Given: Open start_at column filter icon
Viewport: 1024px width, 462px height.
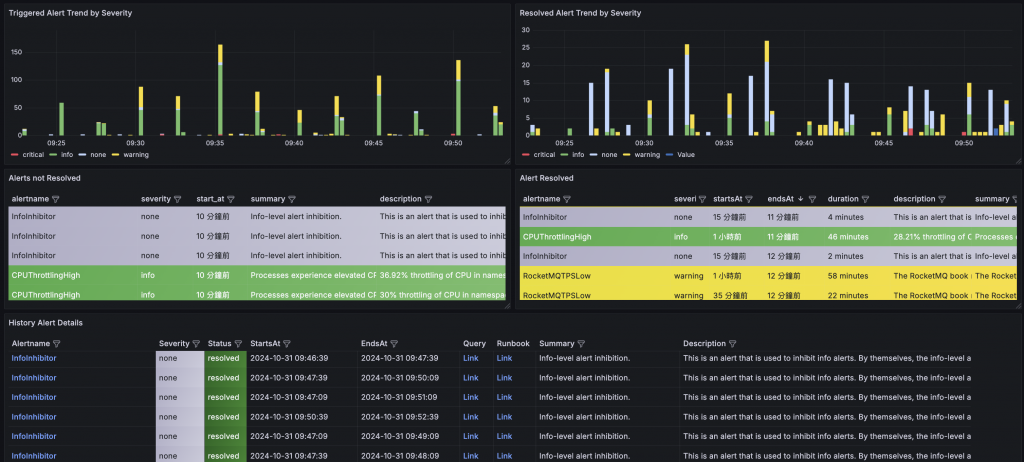Looking at the screenshot, I should 231,199.
